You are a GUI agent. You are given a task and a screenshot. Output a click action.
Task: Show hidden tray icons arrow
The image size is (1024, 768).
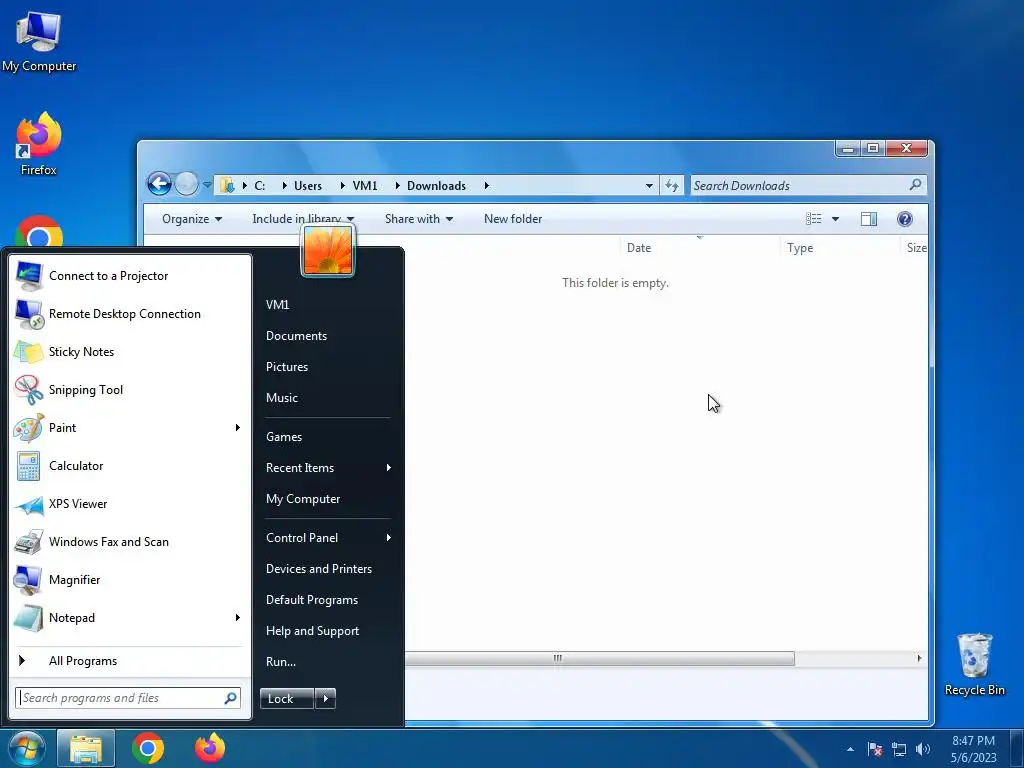coord(850,749)
